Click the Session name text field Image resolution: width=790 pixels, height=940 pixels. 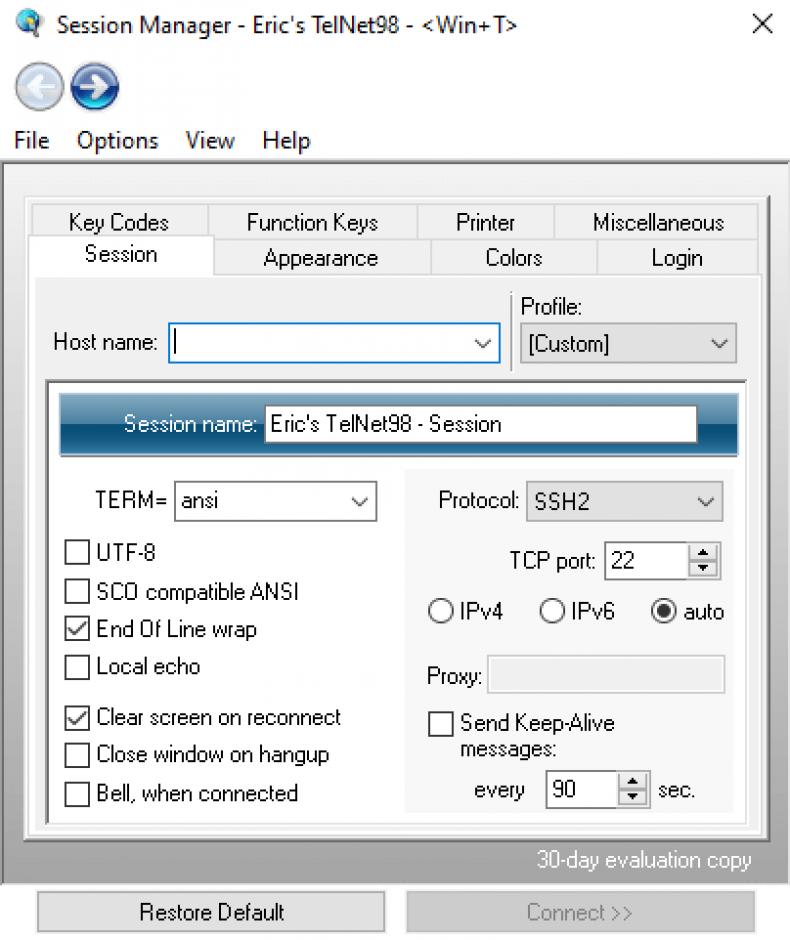(x=481, y=424)
